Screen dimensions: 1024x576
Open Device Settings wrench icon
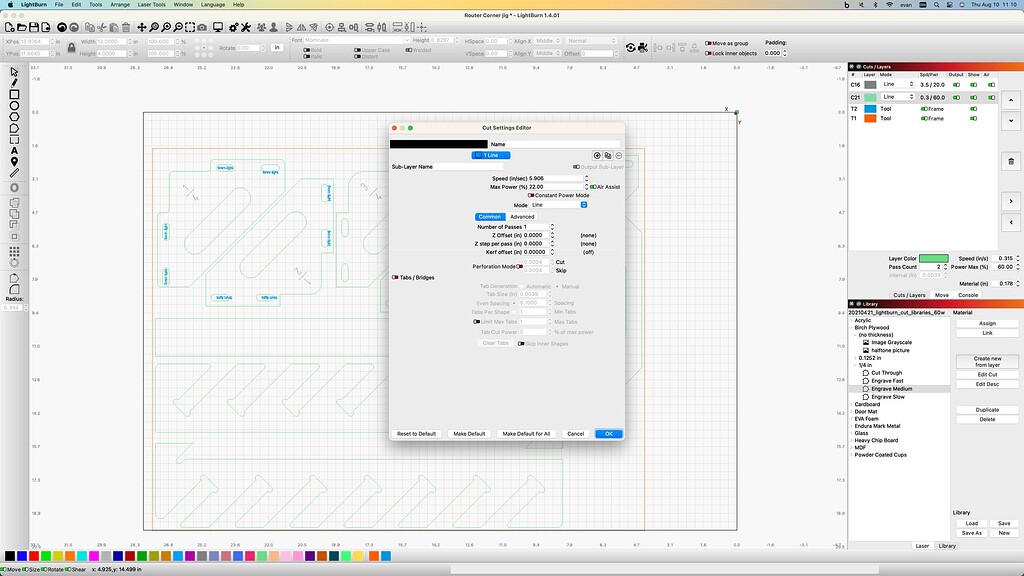tap(246, 27)
